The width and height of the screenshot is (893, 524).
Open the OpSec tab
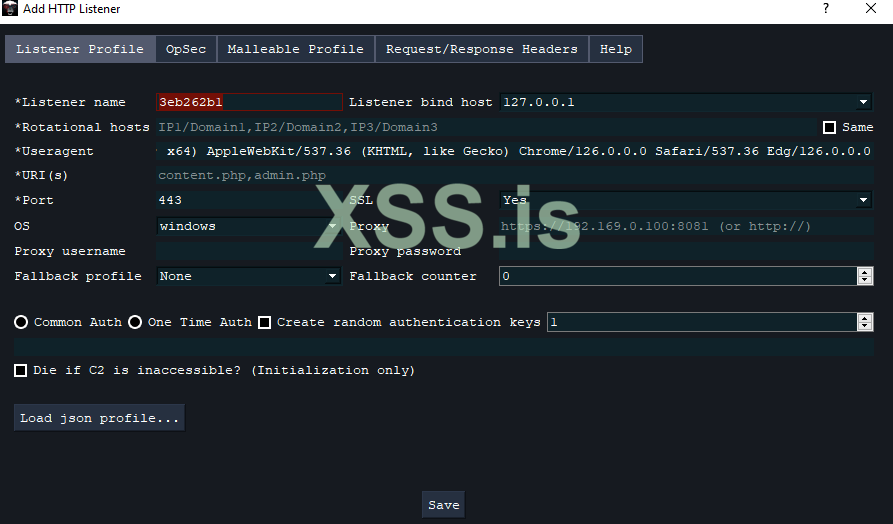point(186,49)
